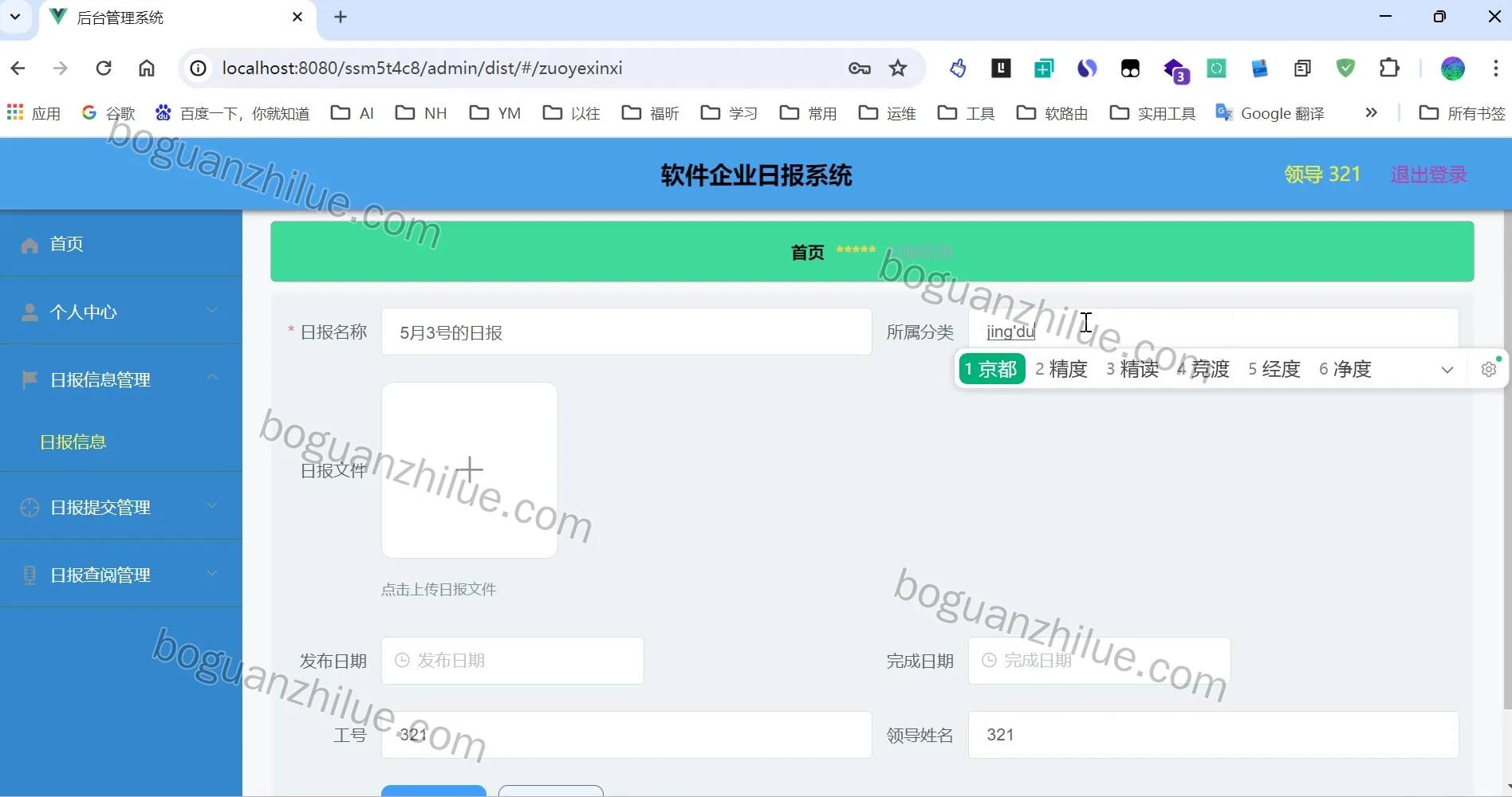Image resolution: width=1512 pixels, height=797 pixels.
Task: Click the page vertical scrollbar
Action: 1506,460
